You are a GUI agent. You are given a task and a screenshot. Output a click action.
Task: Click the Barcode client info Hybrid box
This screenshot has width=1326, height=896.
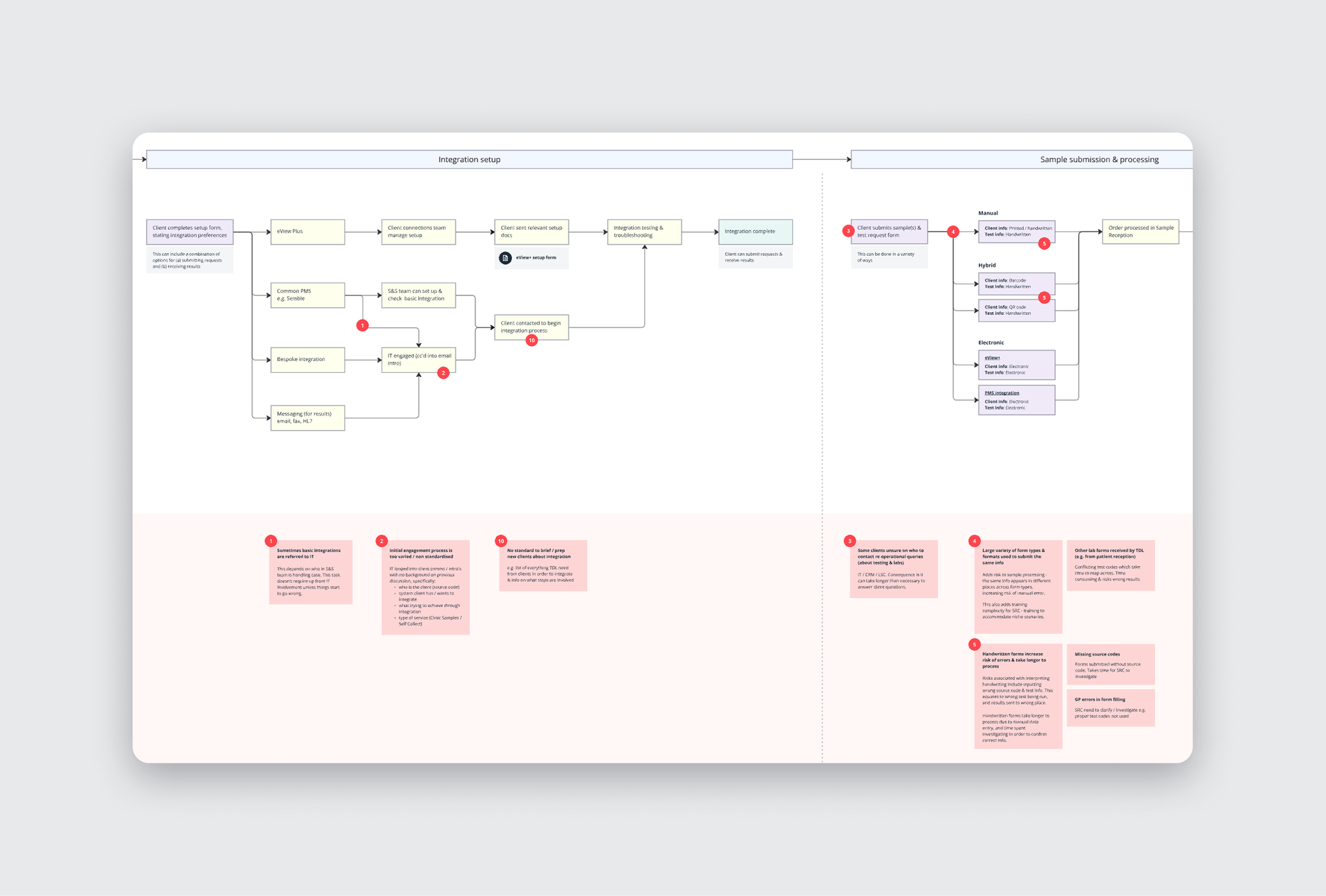pos(1017,284)
